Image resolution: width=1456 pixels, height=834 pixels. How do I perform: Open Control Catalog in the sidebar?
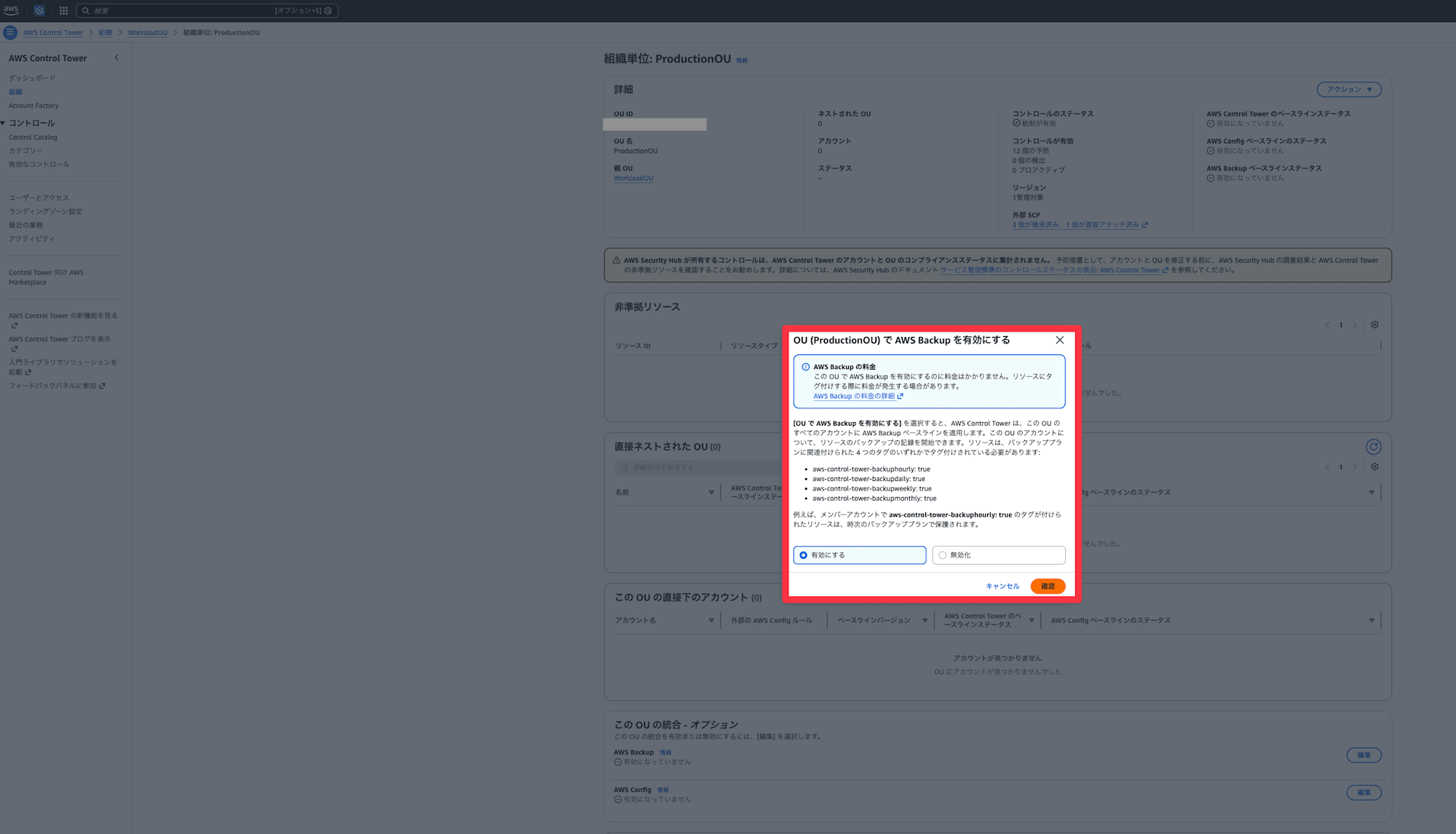pos(33,137)
